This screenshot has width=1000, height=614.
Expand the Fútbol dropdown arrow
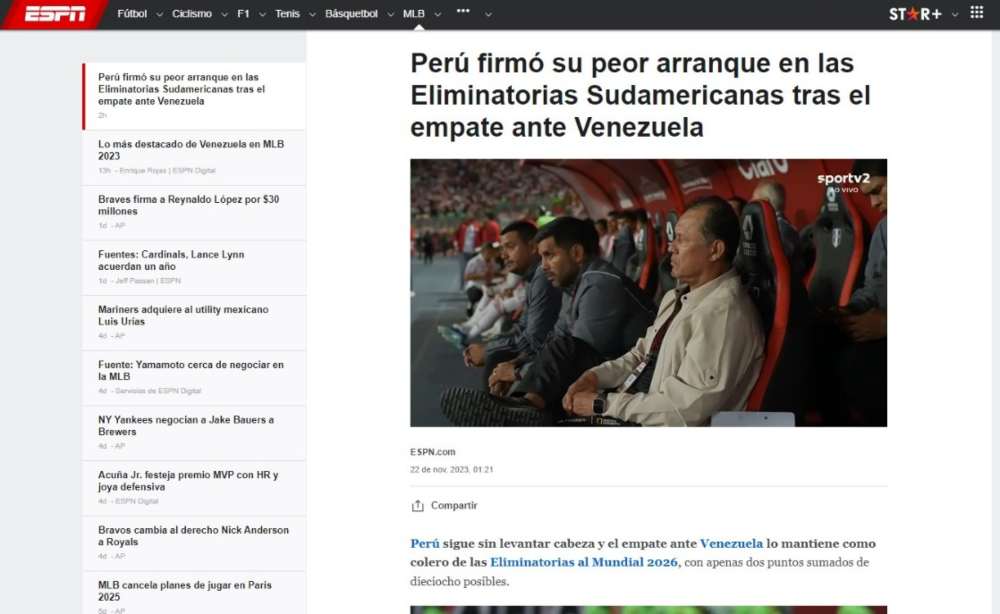[x=159, y=14]
